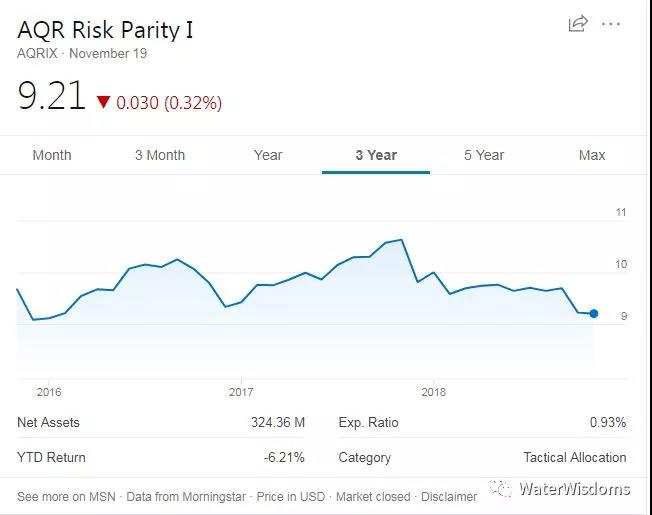Open the See more on MSN link

(x=66, y=497)
